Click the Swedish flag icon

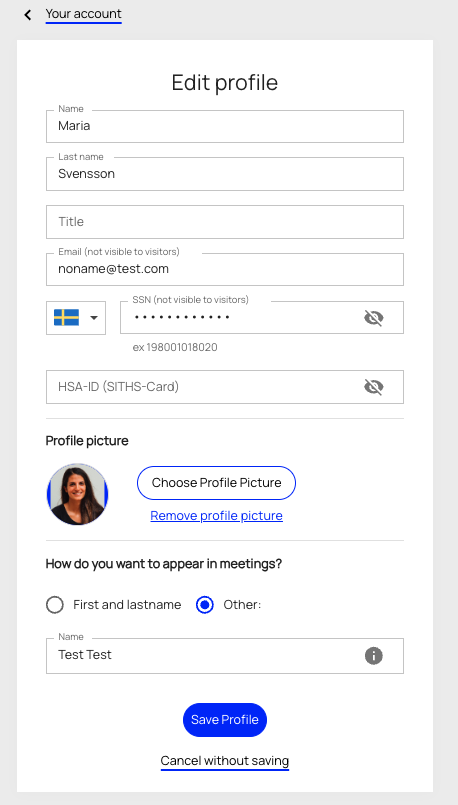point(66,317)
